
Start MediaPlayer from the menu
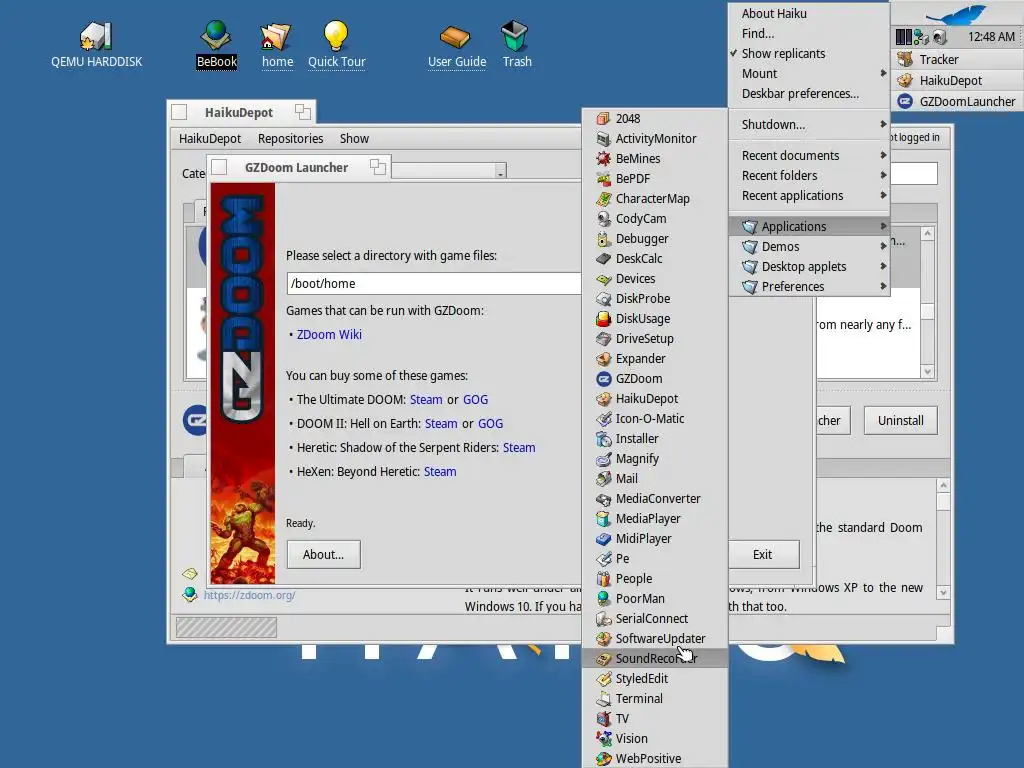click(655, 519)
